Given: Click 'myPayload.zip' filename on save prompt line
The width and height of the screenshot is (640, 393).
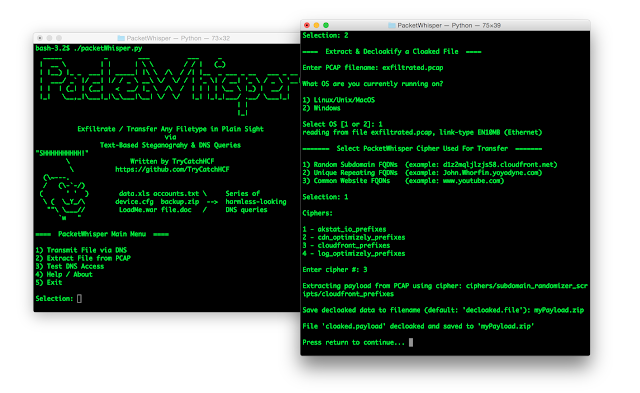Looking at the screenshot, I should point(559,310).
